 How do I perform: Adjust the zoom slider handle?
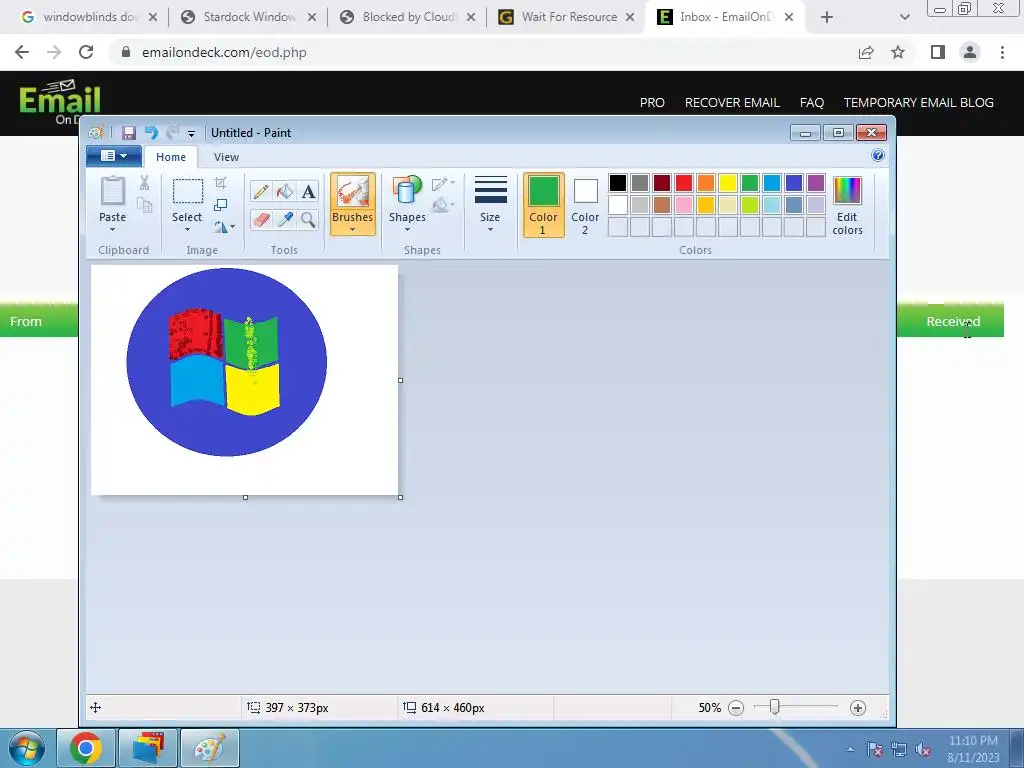point(775,707)
